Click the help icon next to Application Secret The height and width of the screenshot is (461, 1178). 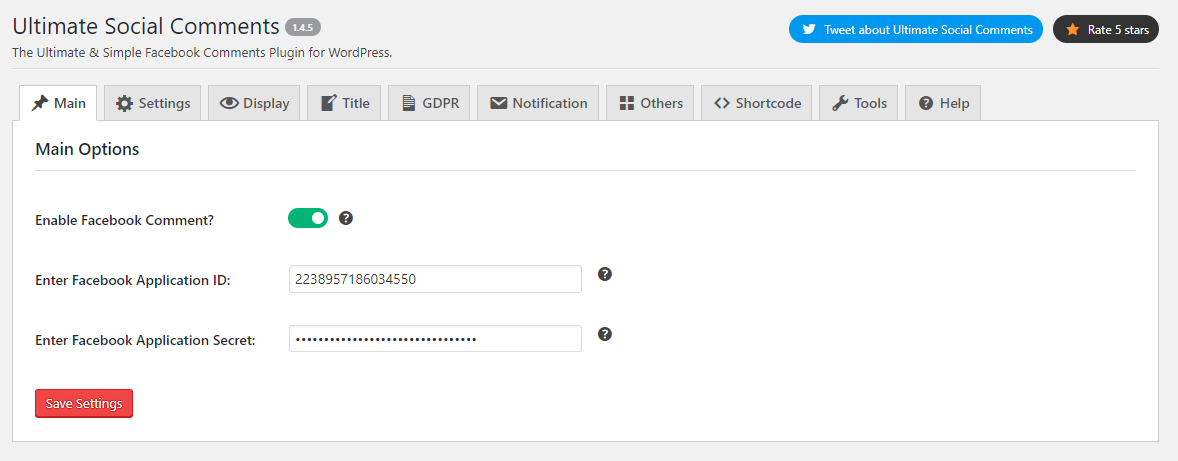pyautogui.click(x=605, y=334)
